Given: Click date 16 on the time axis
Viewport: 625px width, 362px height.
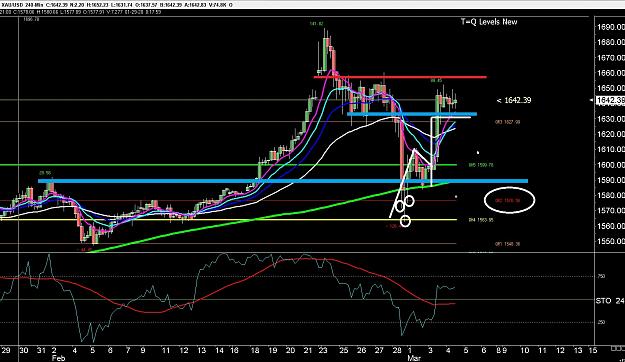Looking at the screenshot, I should pos(234,350).
